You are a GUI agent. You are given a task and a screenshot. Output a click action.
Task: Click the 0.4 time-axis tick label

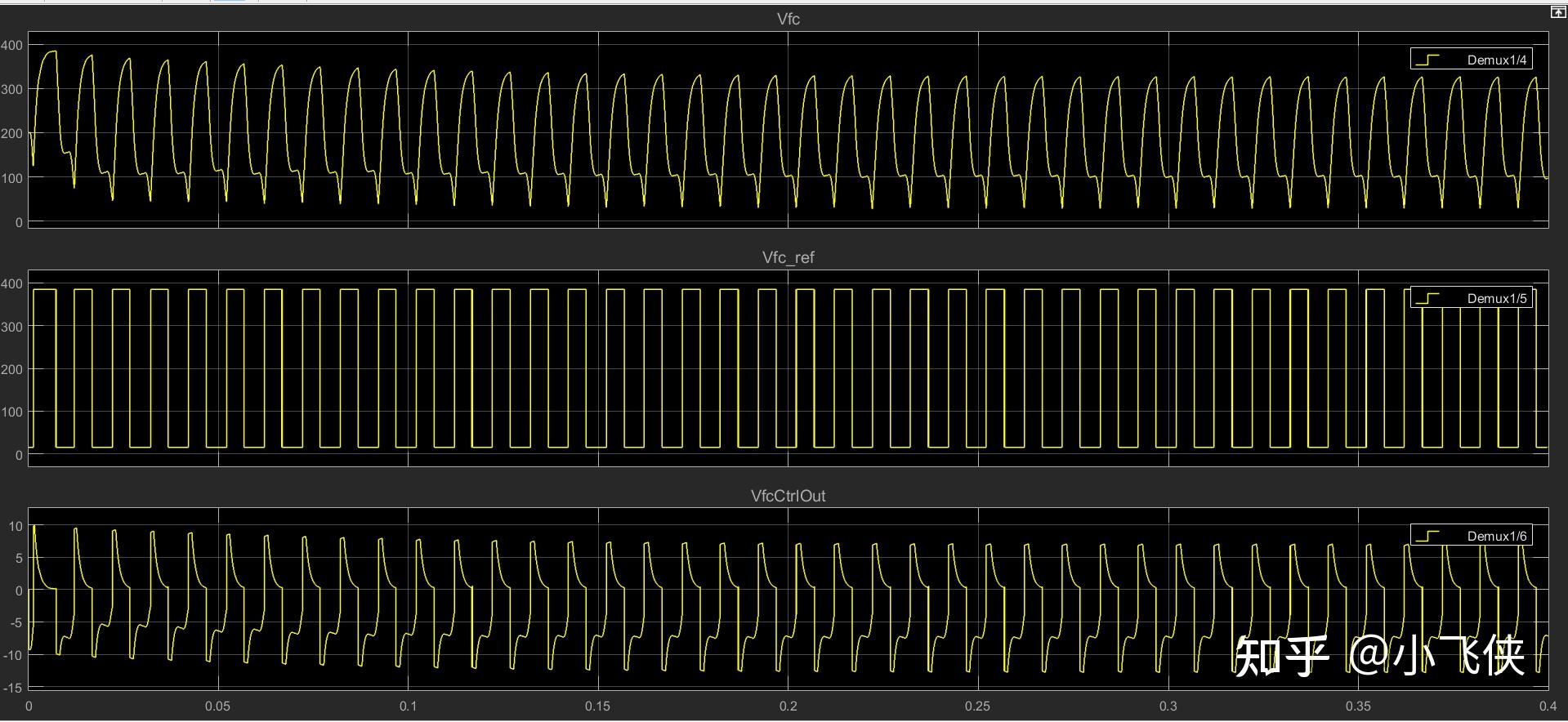point(1548,706)
